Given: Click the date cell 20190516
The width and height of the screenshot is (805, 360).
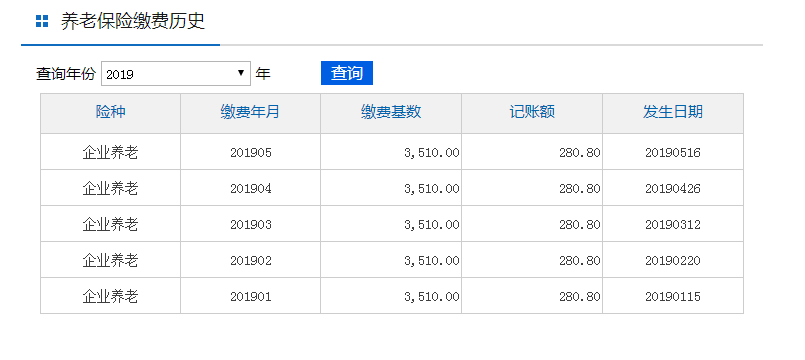Looking at the screenshot, I should pyautogui.click(x=673, y=152).
